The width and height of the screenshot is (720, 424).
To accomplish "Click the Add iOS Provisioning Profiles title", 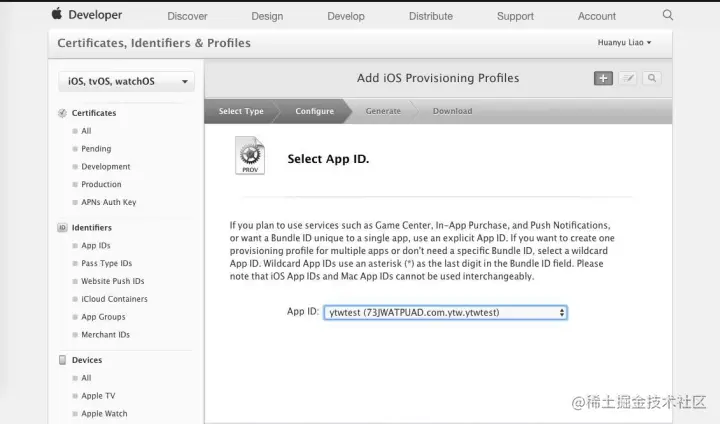I will (438, 78).
